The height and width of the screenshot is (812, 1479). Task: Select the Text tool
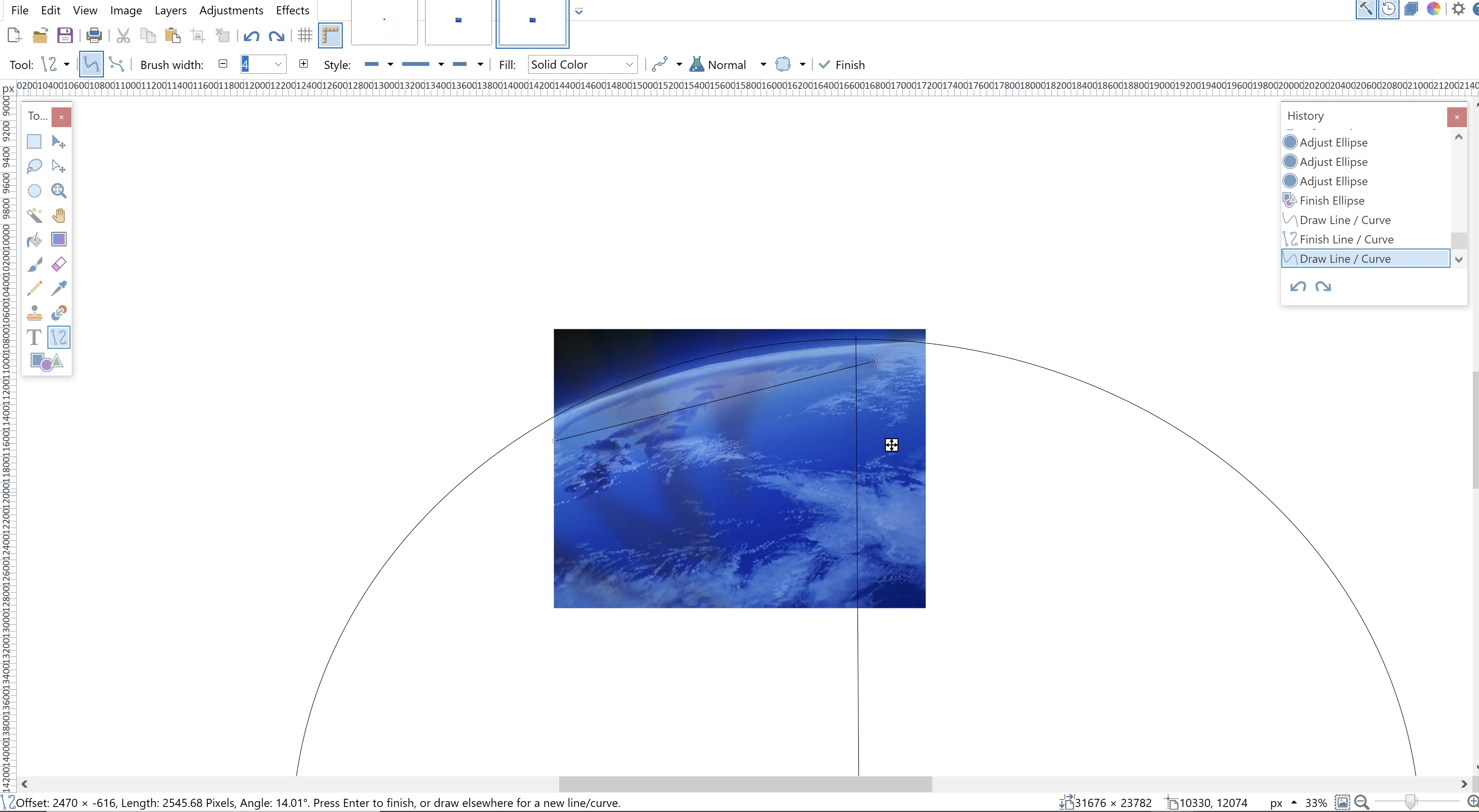coord(35,337)
